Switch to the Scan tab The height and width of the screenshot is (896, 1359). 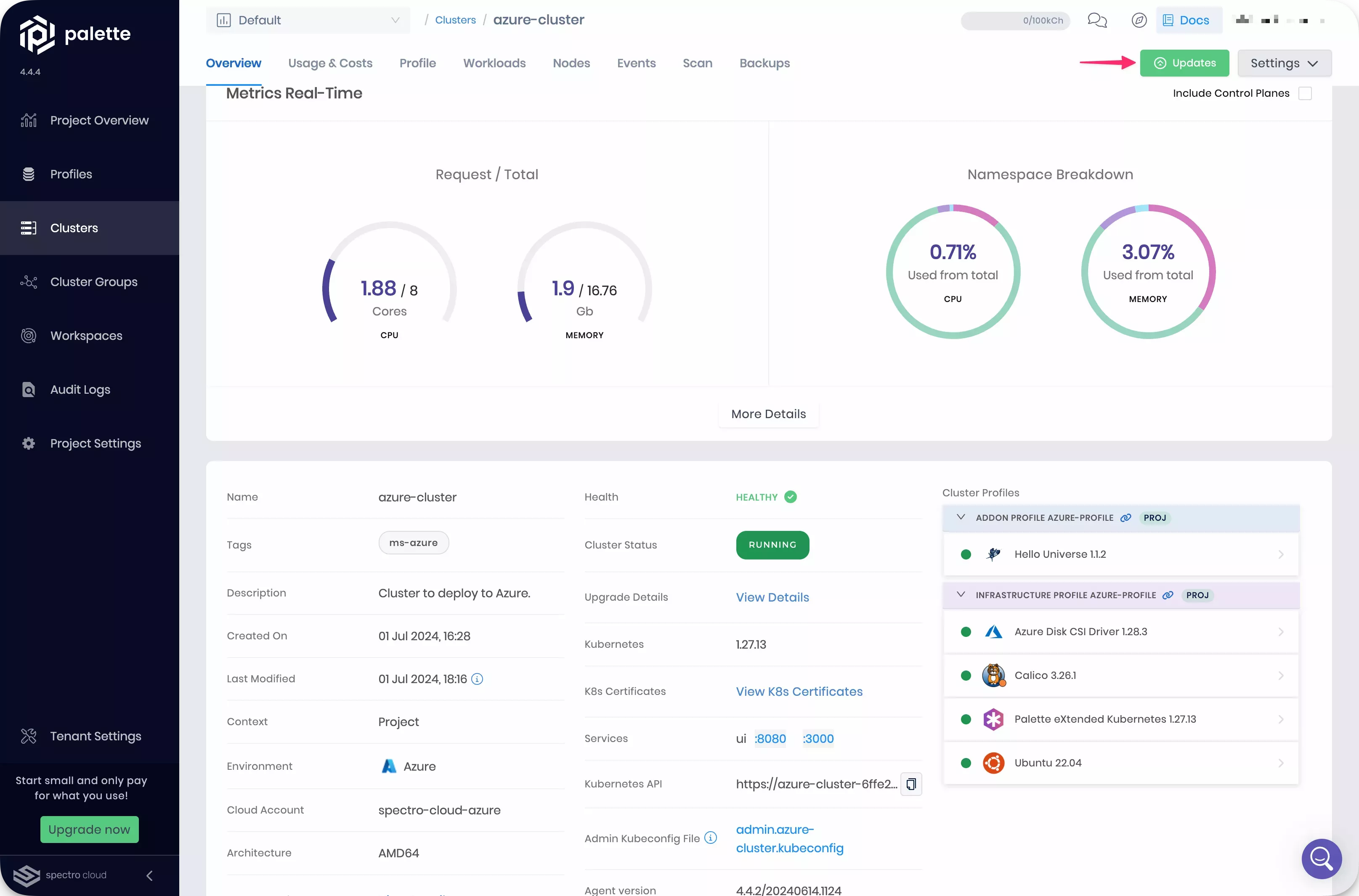[x=697, y=64]
